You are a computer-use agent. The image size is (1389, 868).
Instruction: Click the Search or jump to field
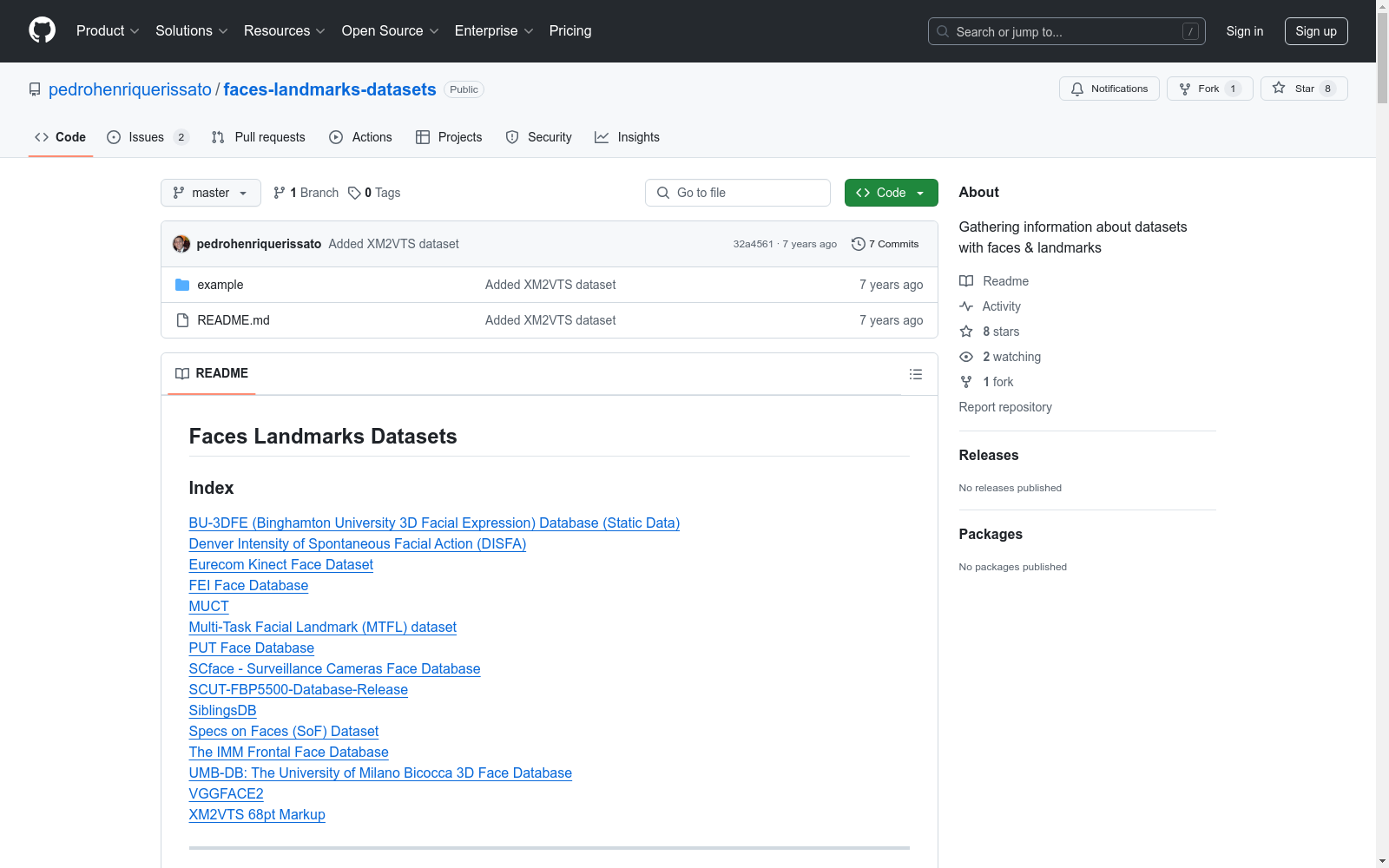pos(1067,31)
